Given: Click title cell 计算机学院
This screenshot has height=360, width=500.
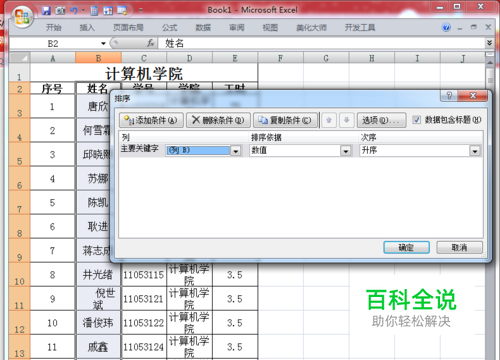Looking at the screenshot, I should pos(144,73).
